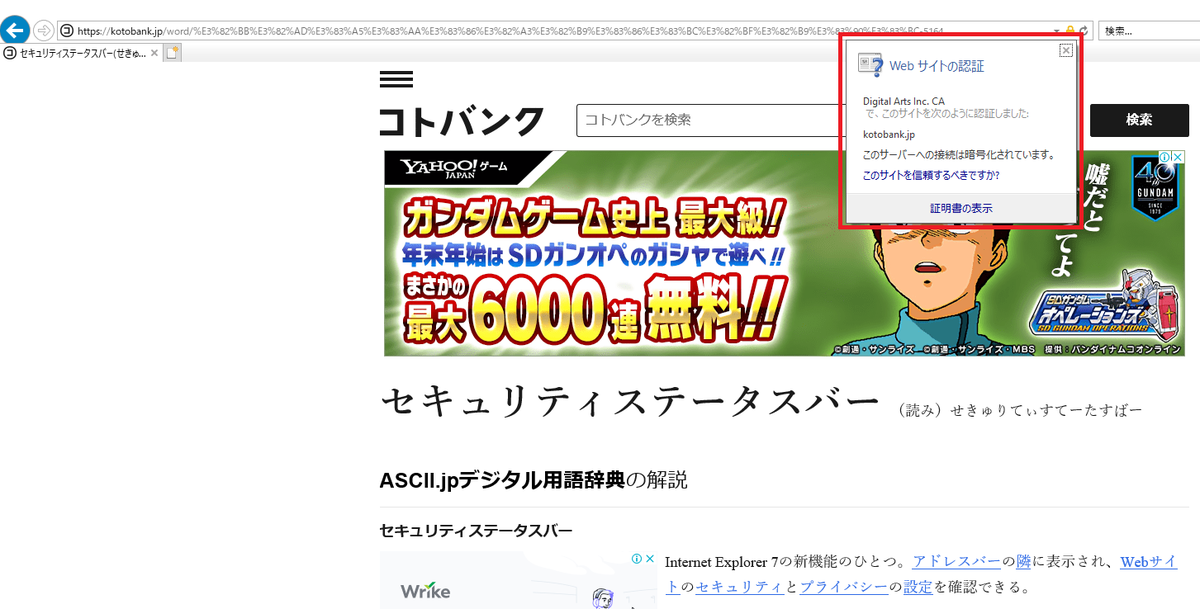Click the Gundam 40th anniversary badge
Viewport: 1200px width, 609px height.
click(x=1153, y=188)
